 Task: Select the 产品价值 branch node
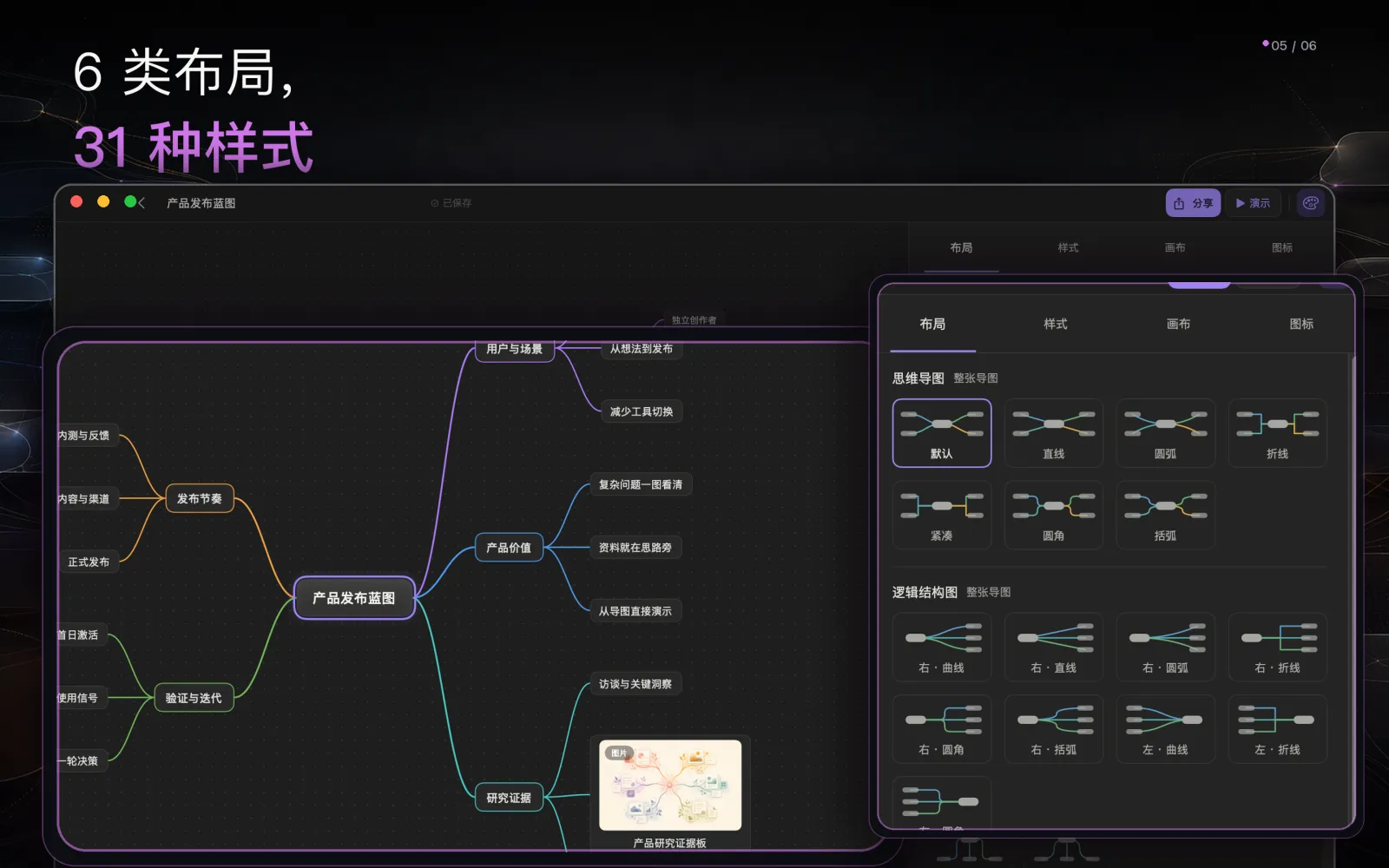509,548
